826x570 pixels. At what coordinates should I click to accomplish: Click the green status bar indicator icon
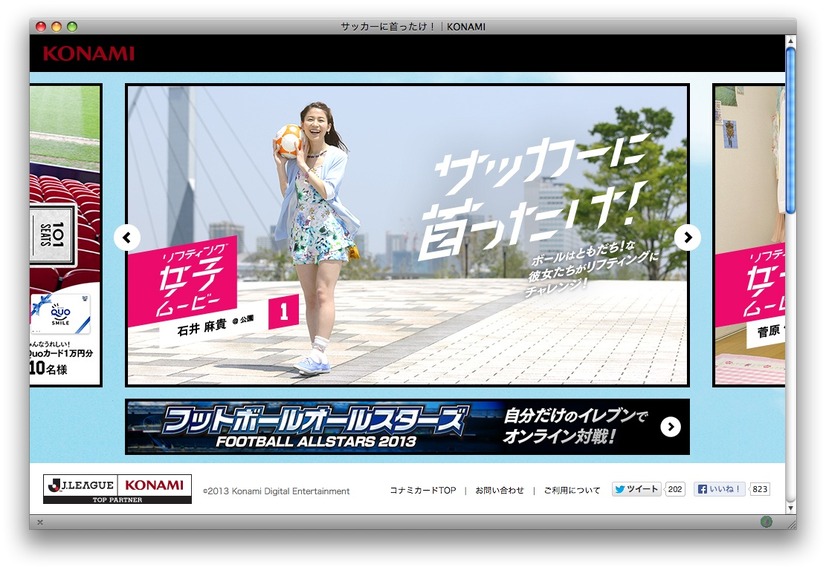click(766, 522)
